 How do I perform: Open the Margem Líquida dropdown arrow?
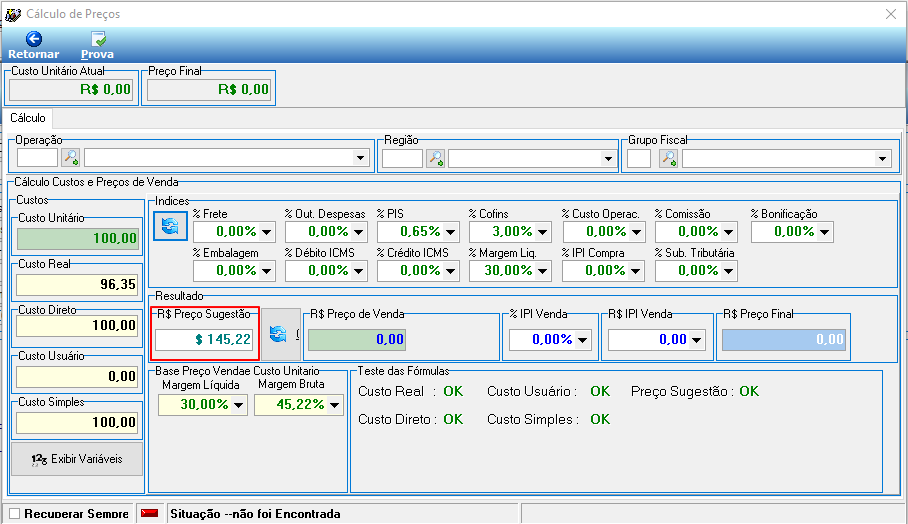239,405
